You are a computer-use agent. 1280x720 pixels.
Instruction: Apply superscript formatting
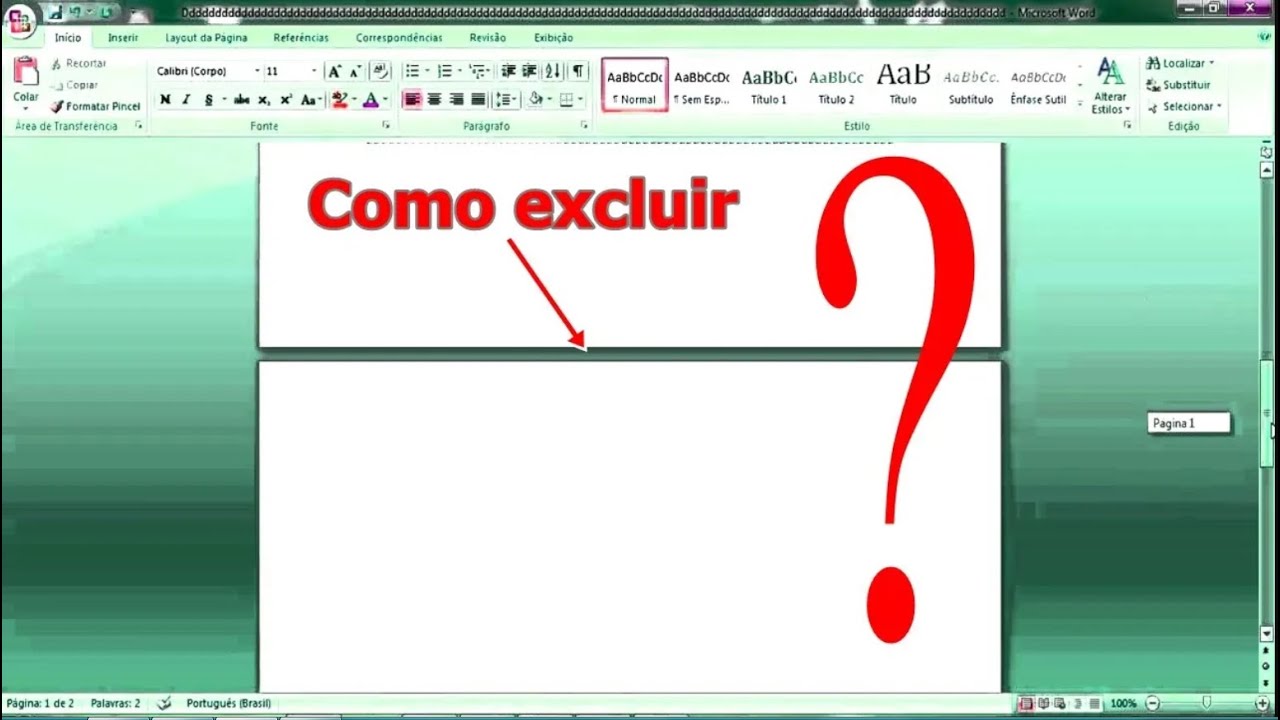tap(285, 100)
